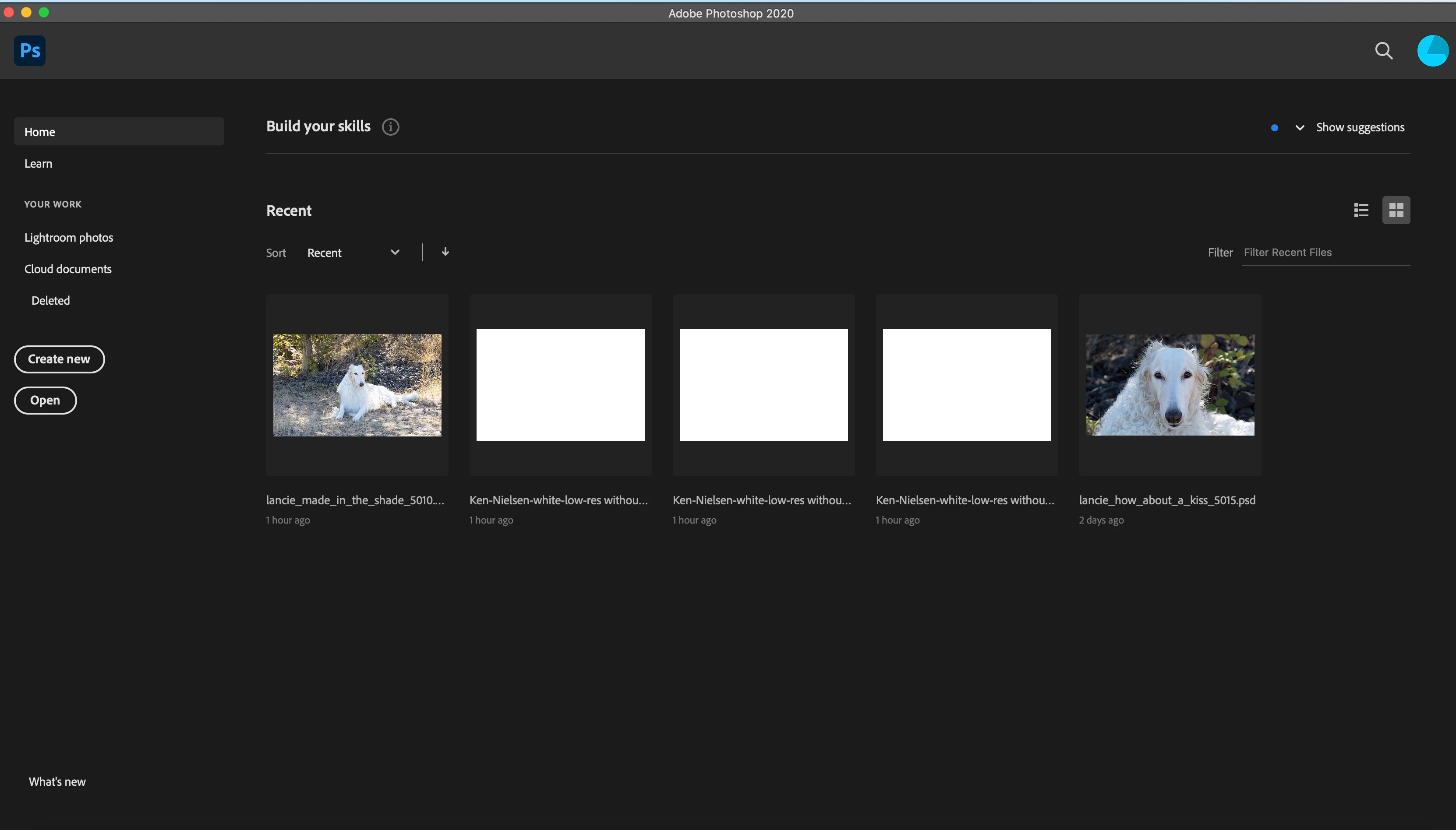This screenshot has width=1456, height=830.
Task: Go to Lightroom photos
Action: pos(68,237)
